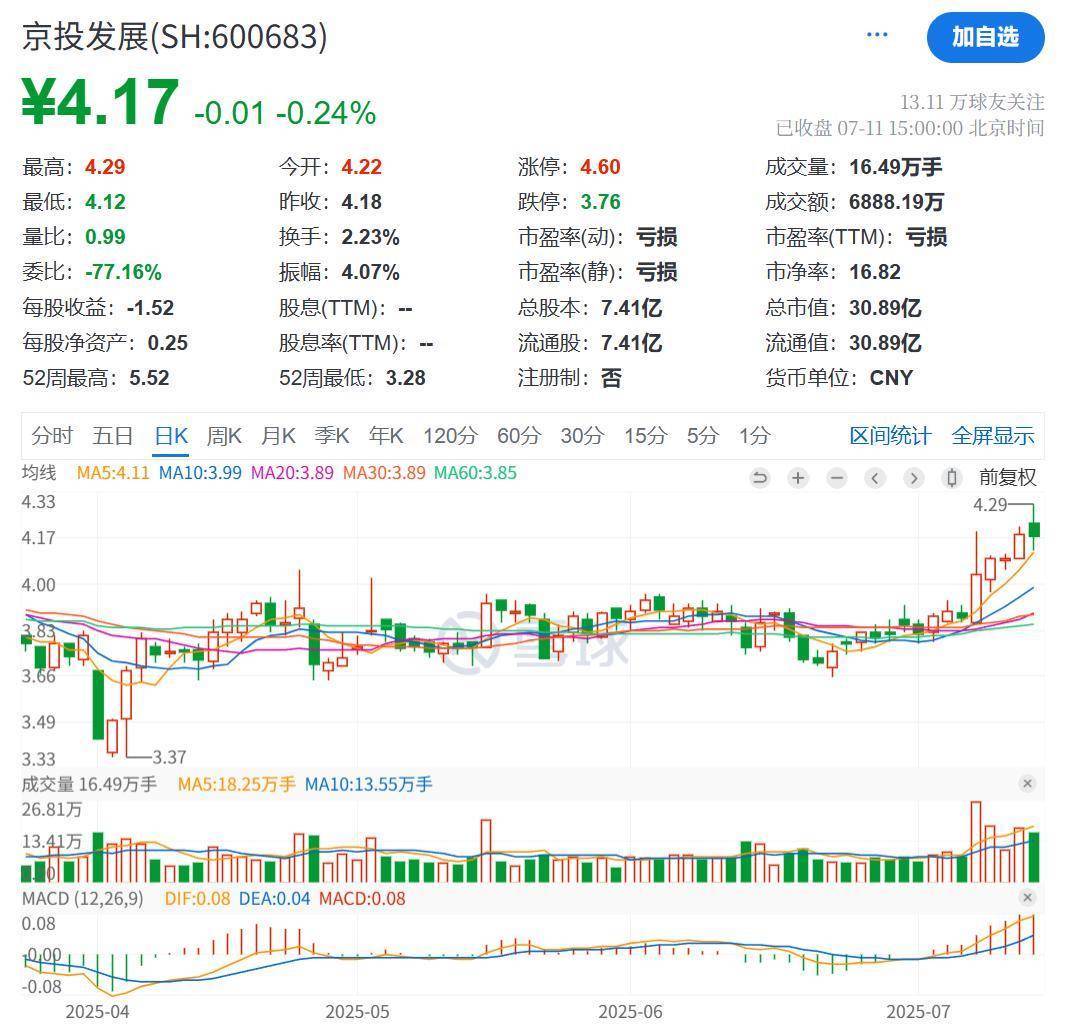Click the DIF:0.08 value label
Screen dimensions: 1067x1035
(x=197, y=898)
